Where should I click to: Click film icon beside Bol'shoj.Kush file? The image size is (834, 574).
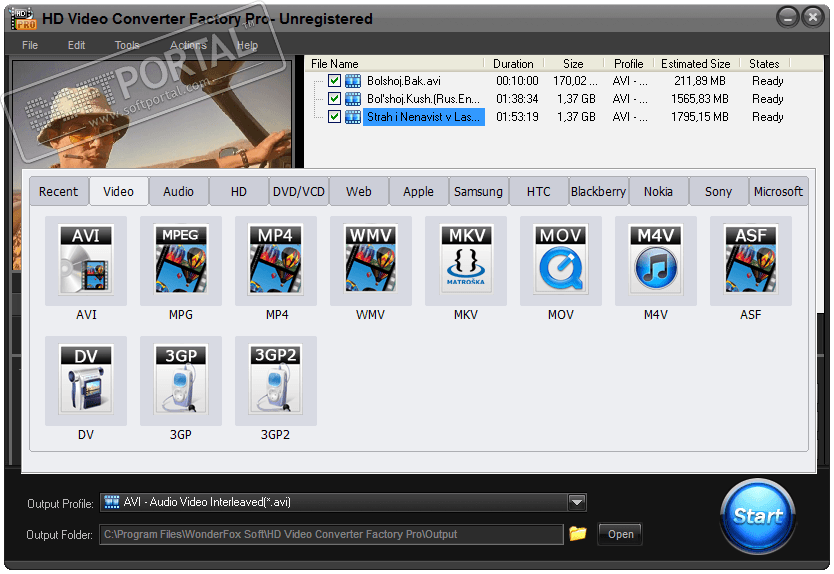tap(353, 99)
